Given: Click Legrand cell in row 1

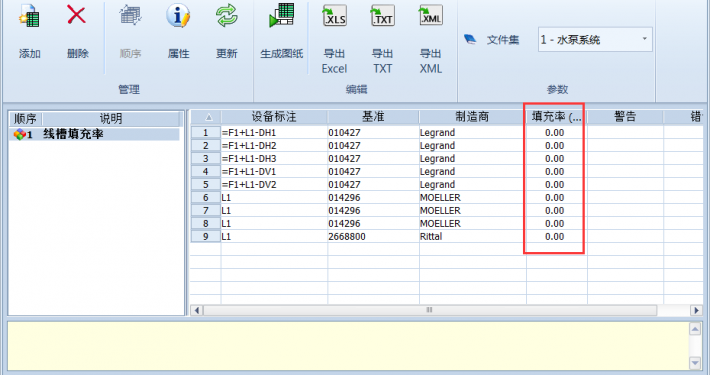Looking at the screenshot, I should (472, 133).
